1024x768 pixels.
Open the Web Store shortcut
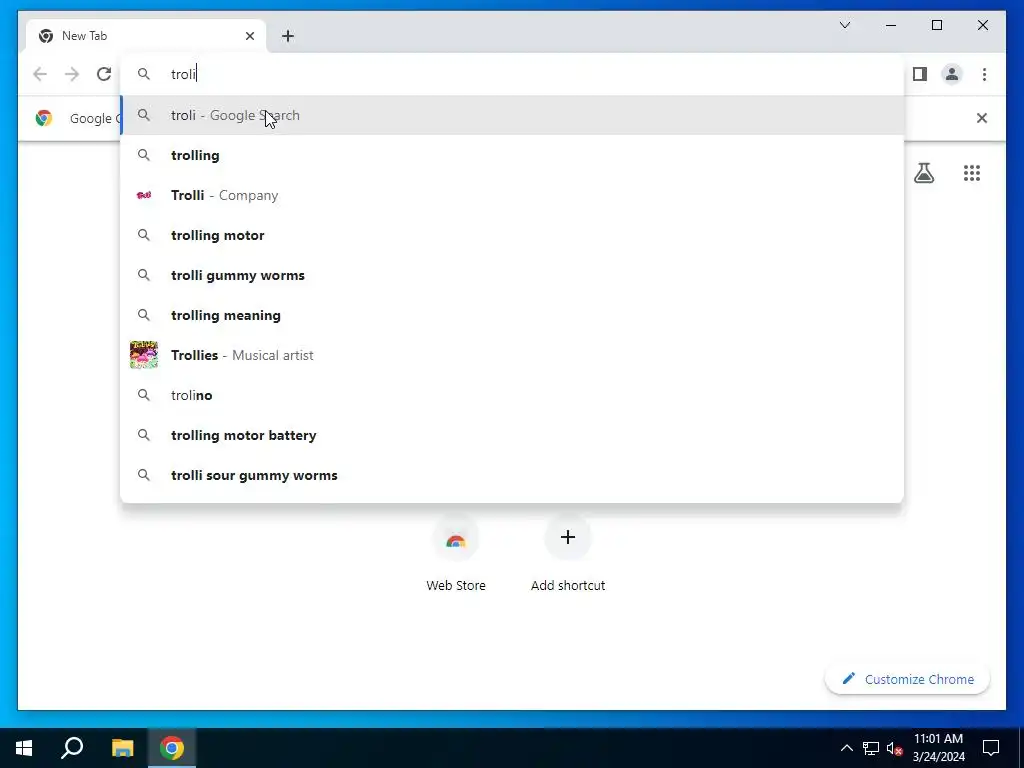click(x=456, y=554)
